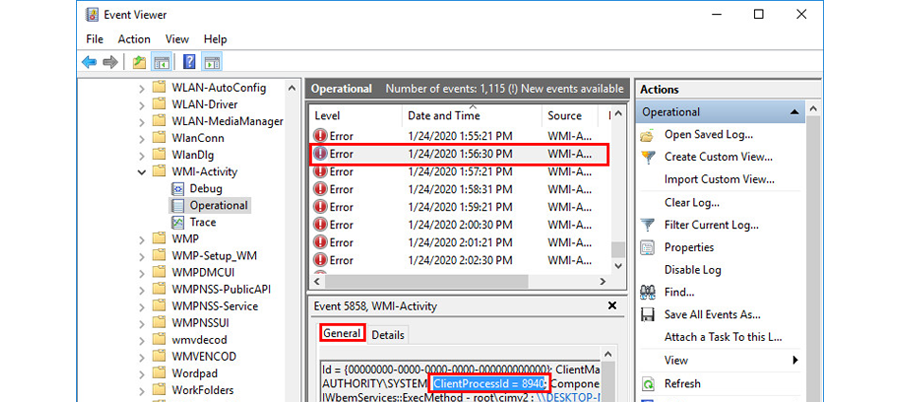Click the error icon of 1:55:21 PM event

coord(320,136)
